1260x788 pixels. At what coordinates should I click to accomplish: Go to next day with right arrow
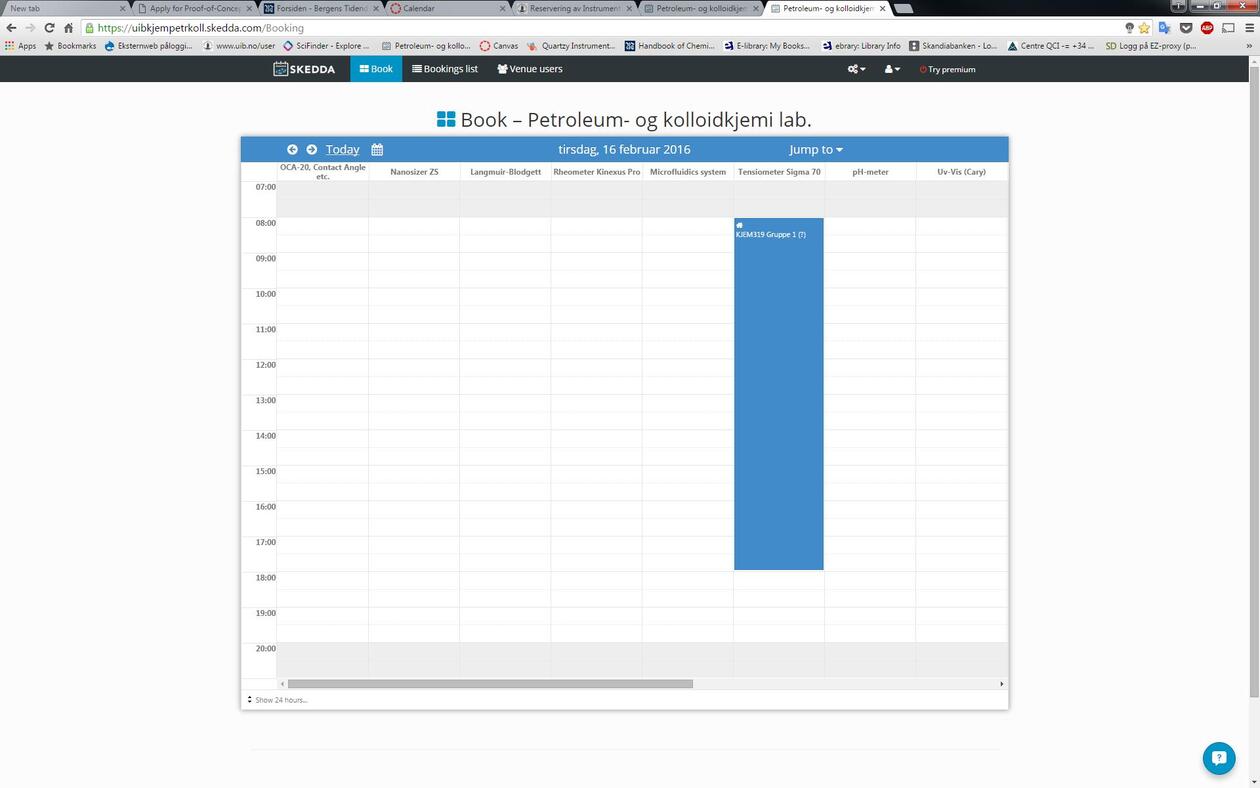[x=312, y=150]
